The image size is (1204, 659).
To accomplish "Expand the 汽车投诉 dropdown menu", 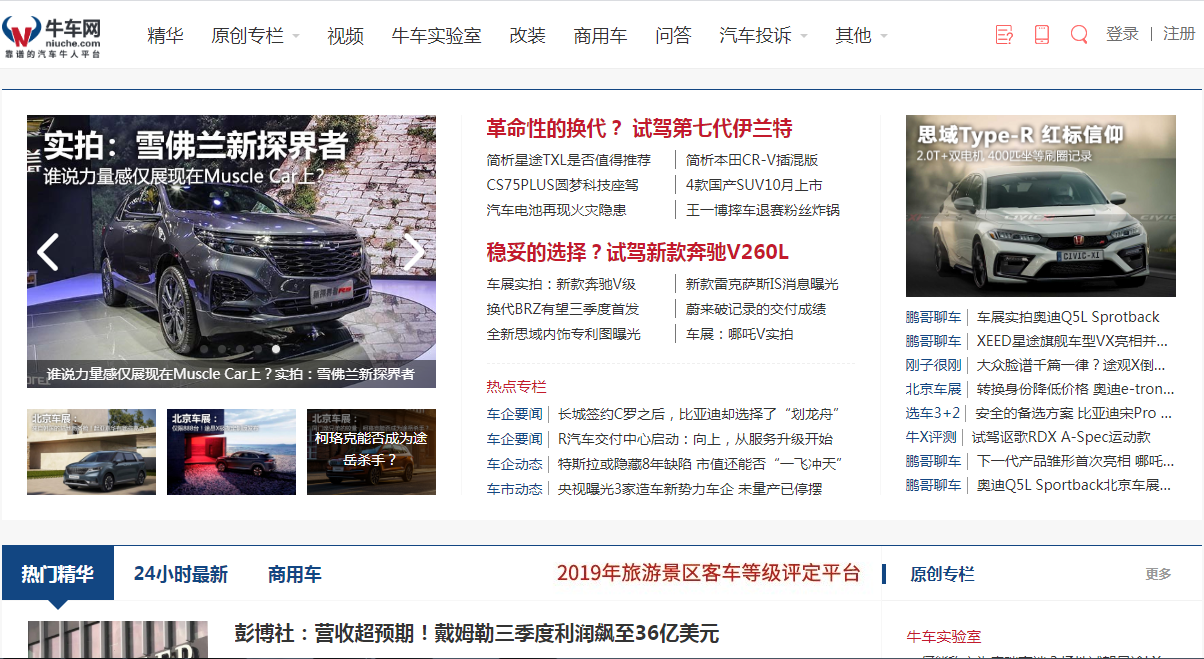I will [x=763, y=36].
